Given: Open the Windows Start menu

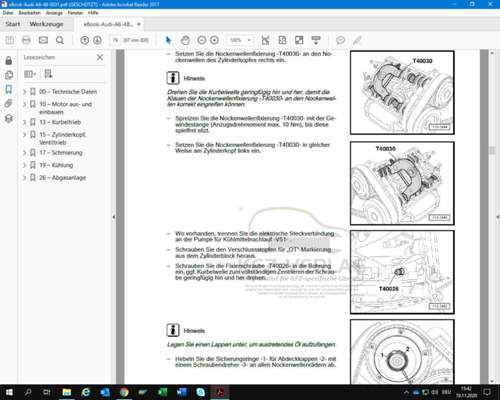Looking at the screenshot, I should tap(9, 392).
